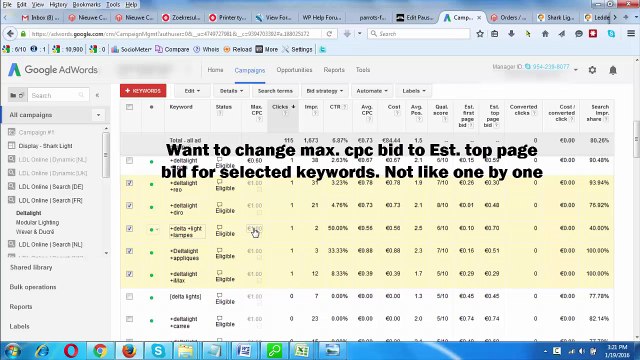Uncheck the +deltalight +lillax row

point(129,273)
